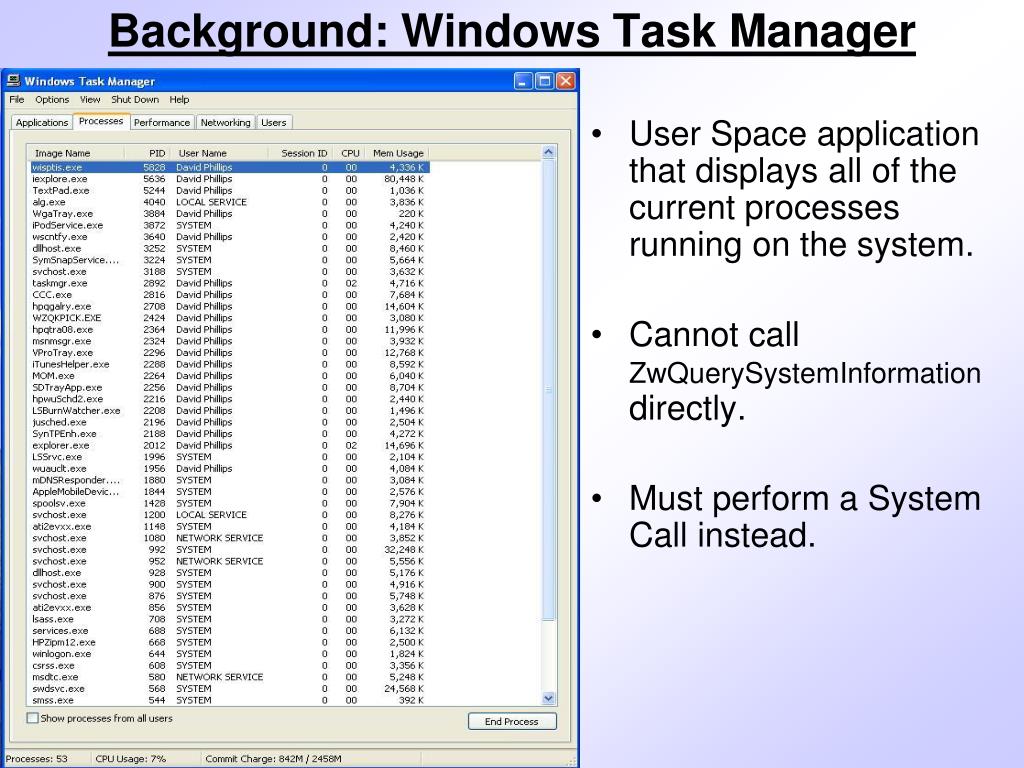Select the jusched.exe process
This screenshot has width=1024, height=768.
coord(230,423)
